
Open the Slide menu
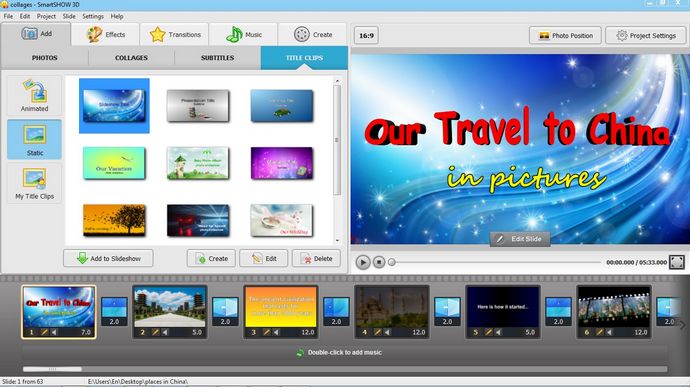[x=69, y=16]
